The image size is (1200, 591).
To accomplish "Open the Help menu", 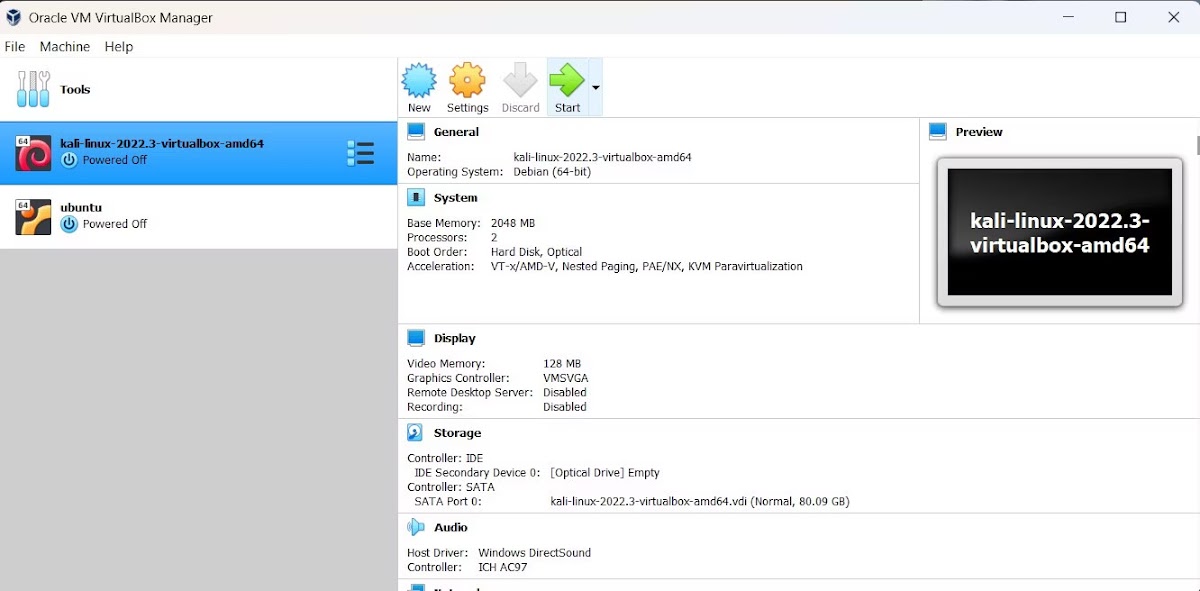I will pos(119,46).
